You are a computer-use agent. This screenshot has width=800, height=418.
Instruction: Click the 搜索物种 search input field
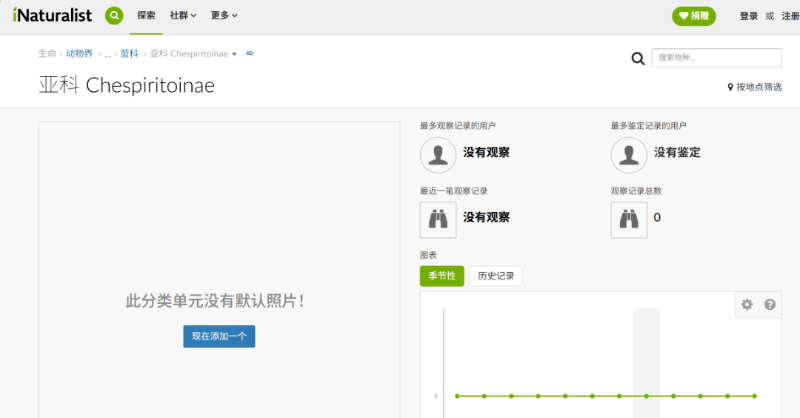pyautogui.click(x=716, y=58)
